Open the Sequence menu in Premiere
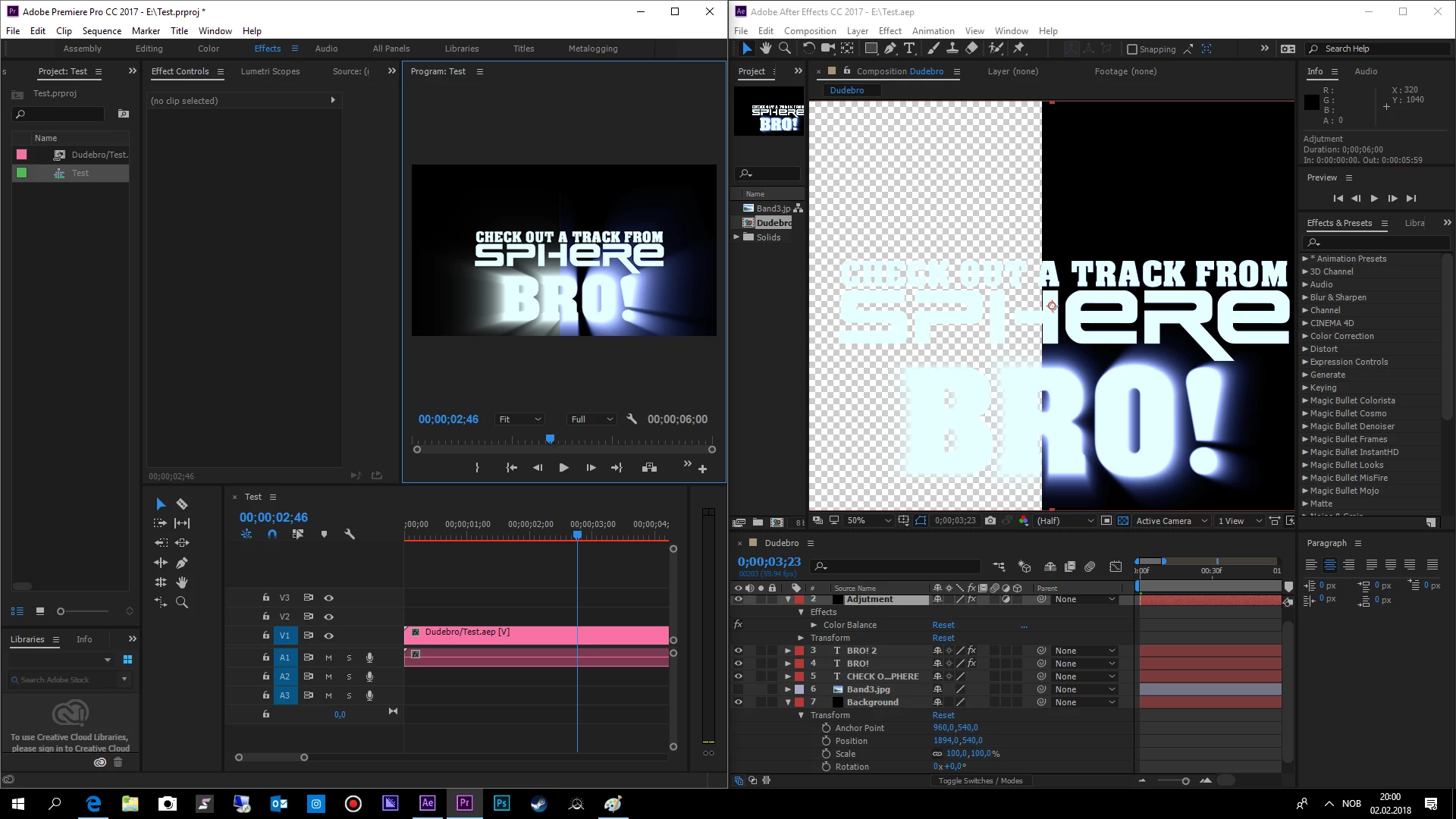This screenshot has height=819, width=1456. pos(102,31)
